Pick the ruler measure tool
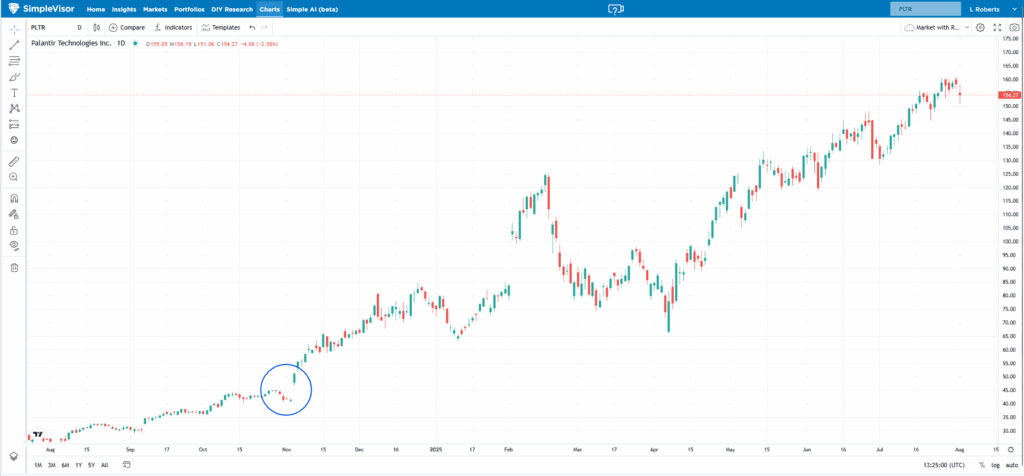The width and height of the screenshot is (1024, 476). coord(14,161)
